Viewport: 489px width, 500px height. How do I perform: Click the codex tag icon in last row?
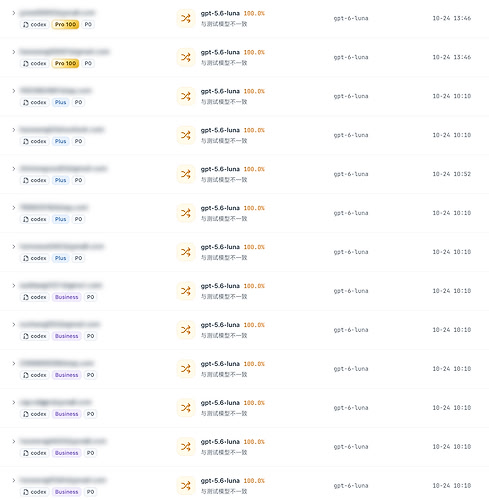26,492
